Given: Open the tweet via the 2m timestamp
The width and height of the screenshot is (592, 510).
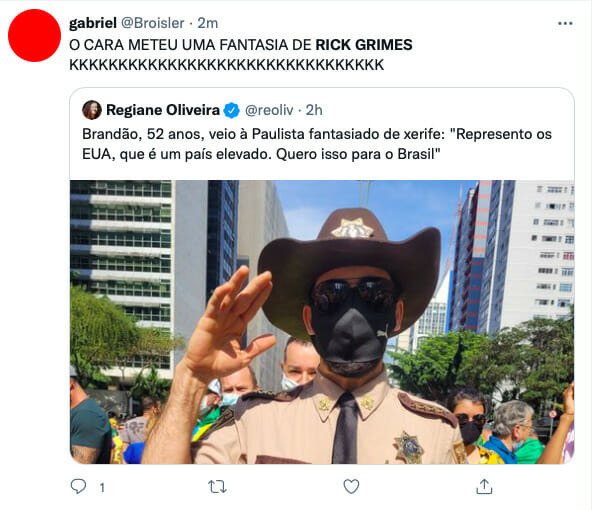Looking at the screenshot, I should click(x=208, y=23).
